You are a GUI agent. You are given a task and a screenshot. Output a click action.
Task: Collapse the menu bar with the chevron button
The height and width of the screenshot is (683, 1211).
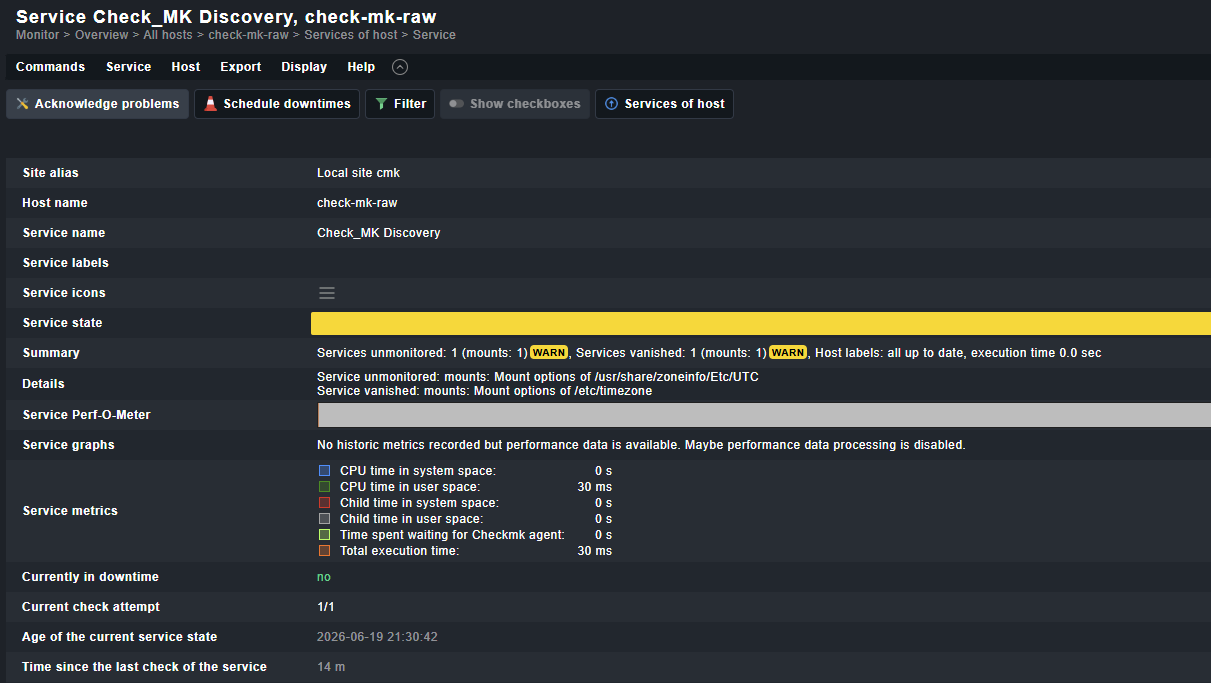coord(400,67)
